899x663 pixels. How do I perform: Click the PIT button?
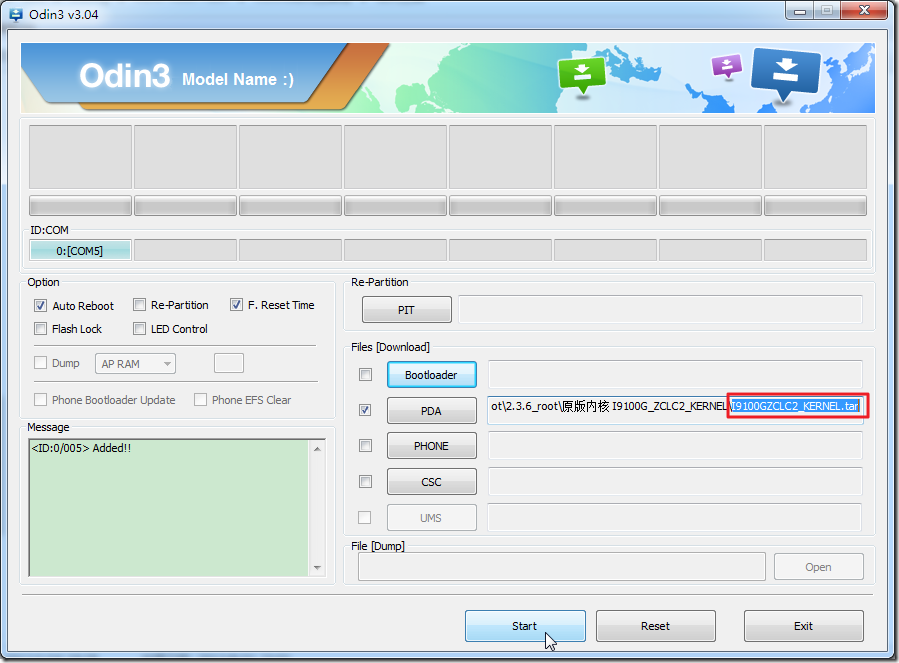[x=406, y=310]
